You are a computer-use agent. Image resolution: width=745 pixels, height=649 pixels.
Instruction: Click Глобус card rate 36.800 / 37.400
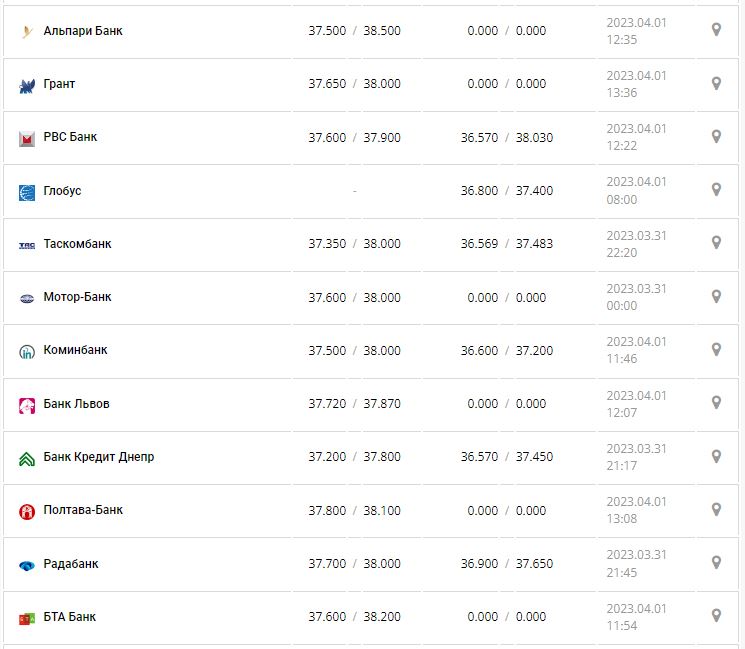tap(506, 190)
